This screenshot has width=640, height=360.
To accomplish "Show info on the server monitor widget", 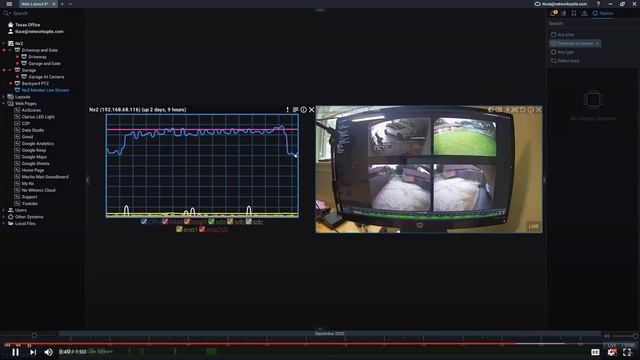I will 303,110.
